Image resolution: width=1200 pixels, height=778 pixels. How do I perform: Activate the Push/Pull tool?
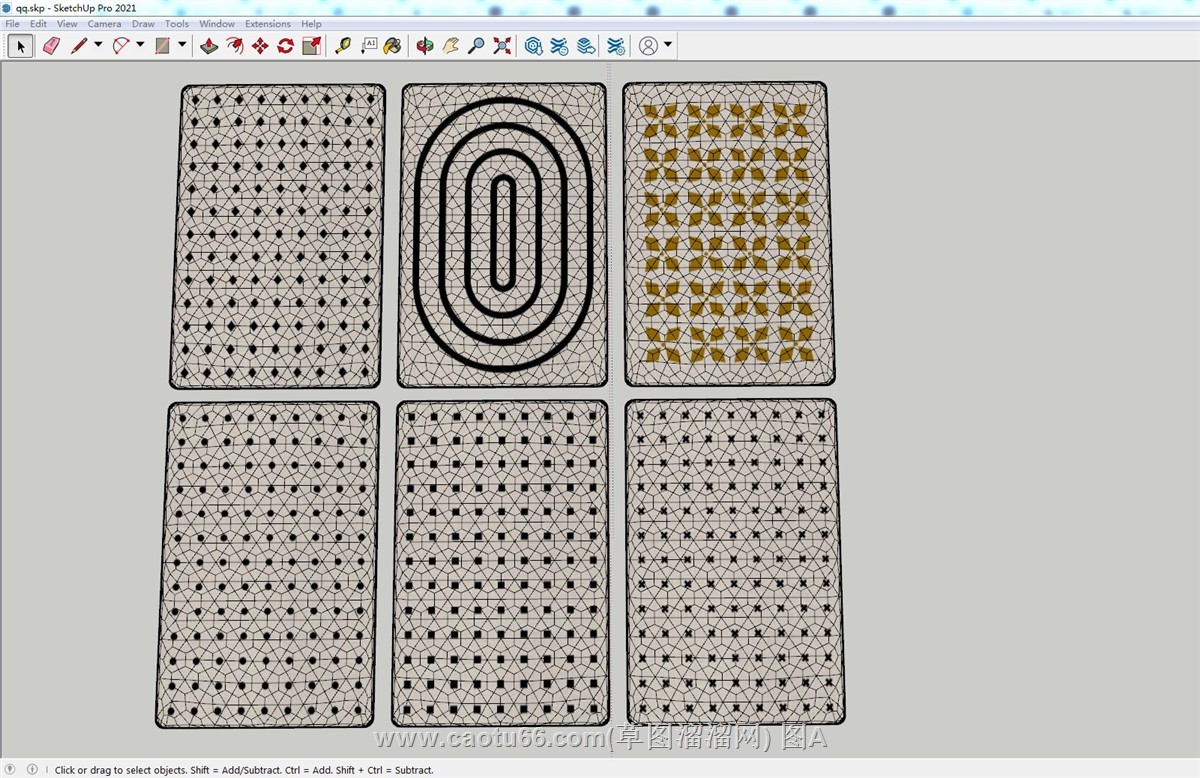coord(209,46)
